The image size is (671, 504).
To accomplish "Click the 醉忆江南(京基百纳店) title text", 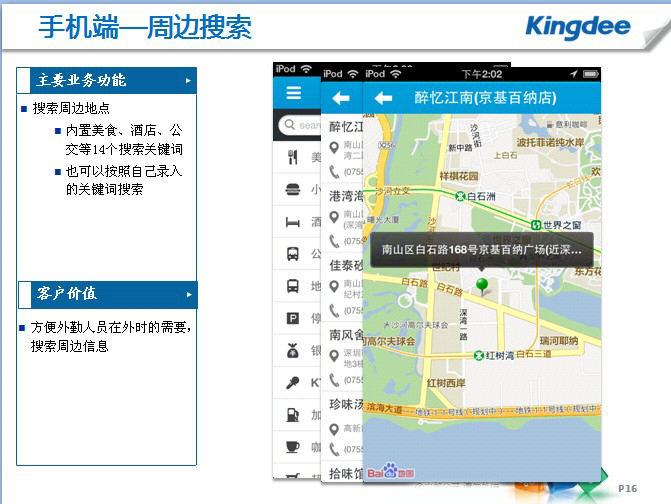I will (x=485, y=98).
